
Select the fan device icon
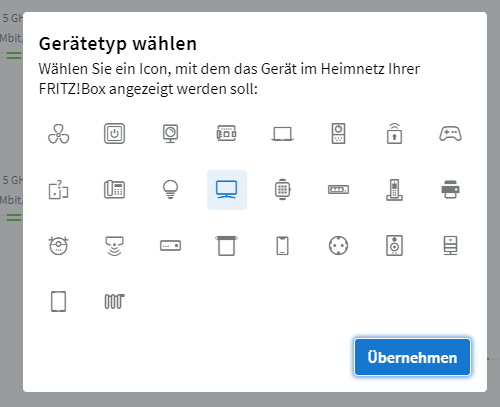tap(59, 134)
